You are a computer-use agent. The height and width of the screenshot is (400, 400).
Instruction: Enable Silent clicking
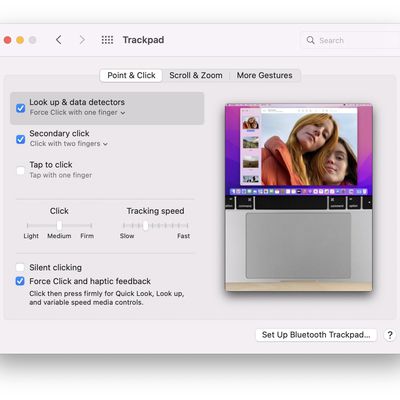(x=20, y=267)
